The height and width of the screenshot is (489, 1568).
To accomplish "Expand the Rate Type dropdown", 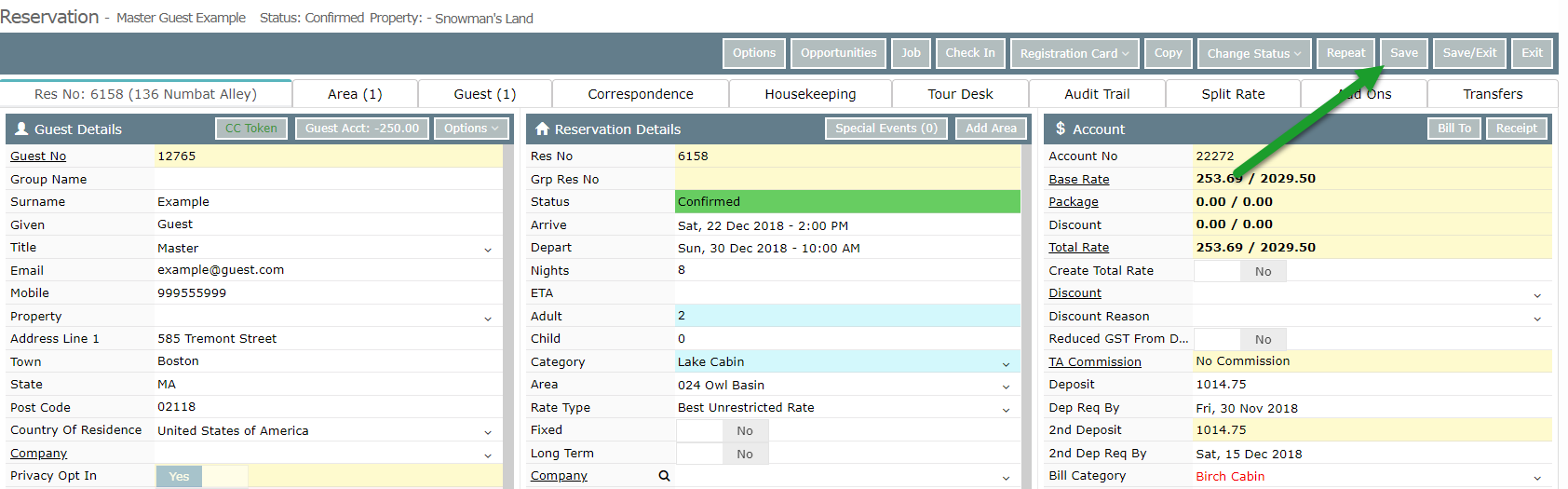I will click(x=1006, y=409).
